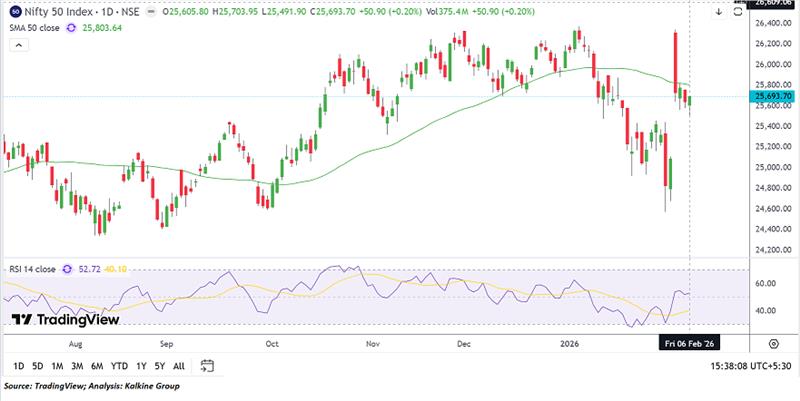The image size is (800, 401).
Task: Open the Go to date calendar icon
Action: click(x=207, y=365)
